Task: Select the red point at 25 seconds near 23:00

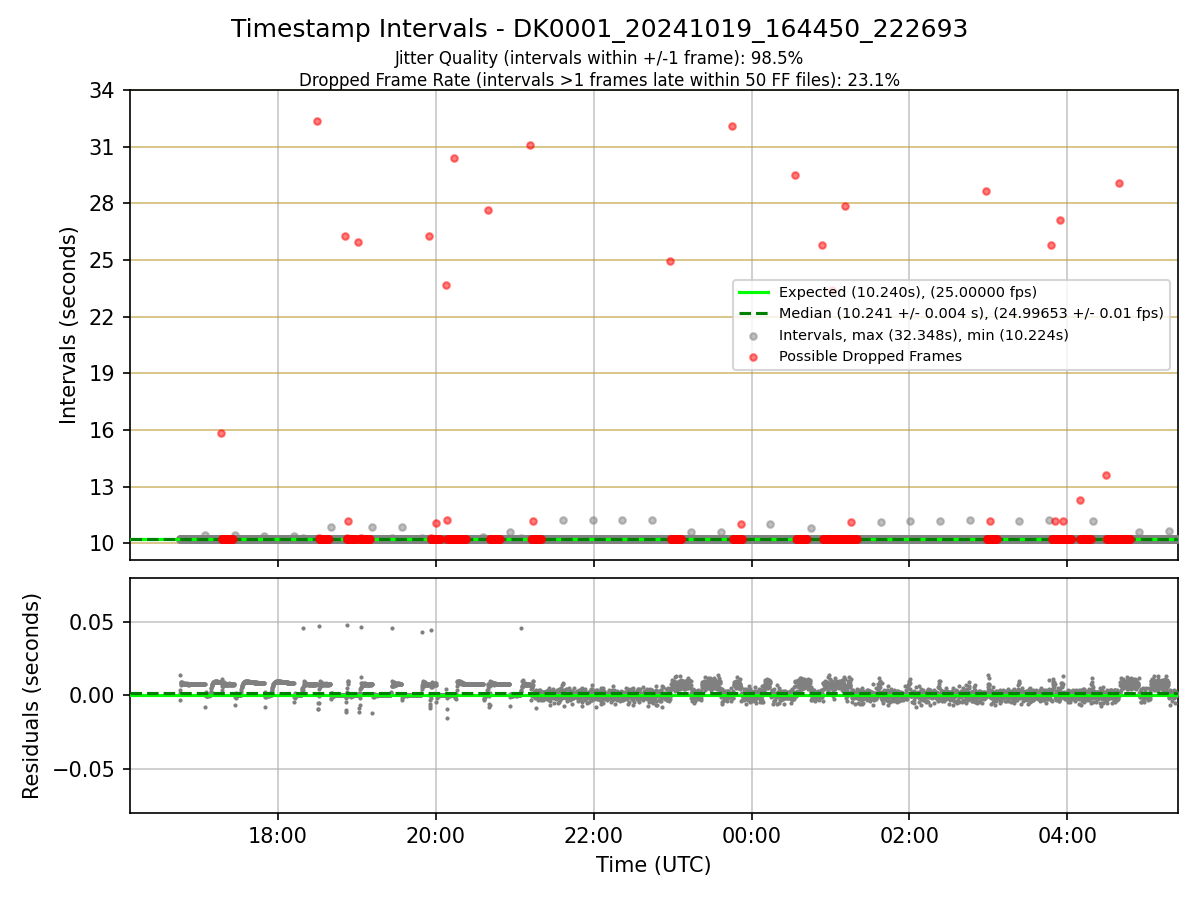Action: point(670,261)
